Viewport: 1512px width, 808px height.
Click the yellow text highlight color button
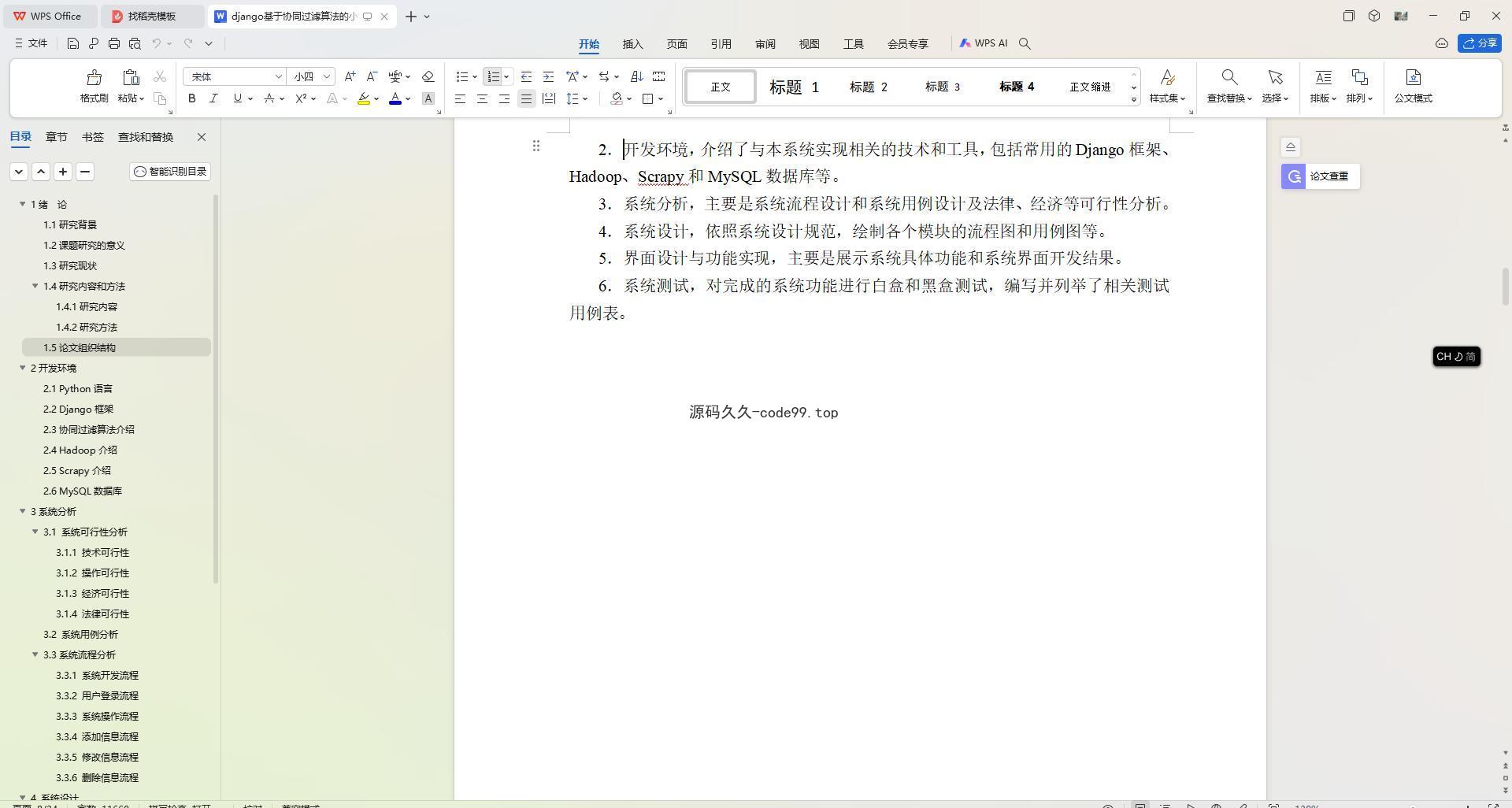click(x=363, y=98)
